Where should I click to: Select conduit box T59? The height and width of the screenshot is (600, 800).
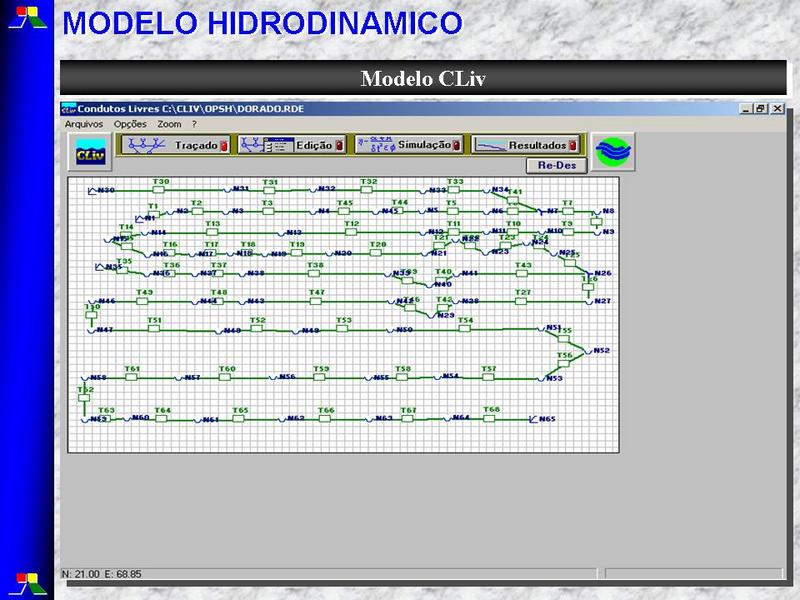319,377
